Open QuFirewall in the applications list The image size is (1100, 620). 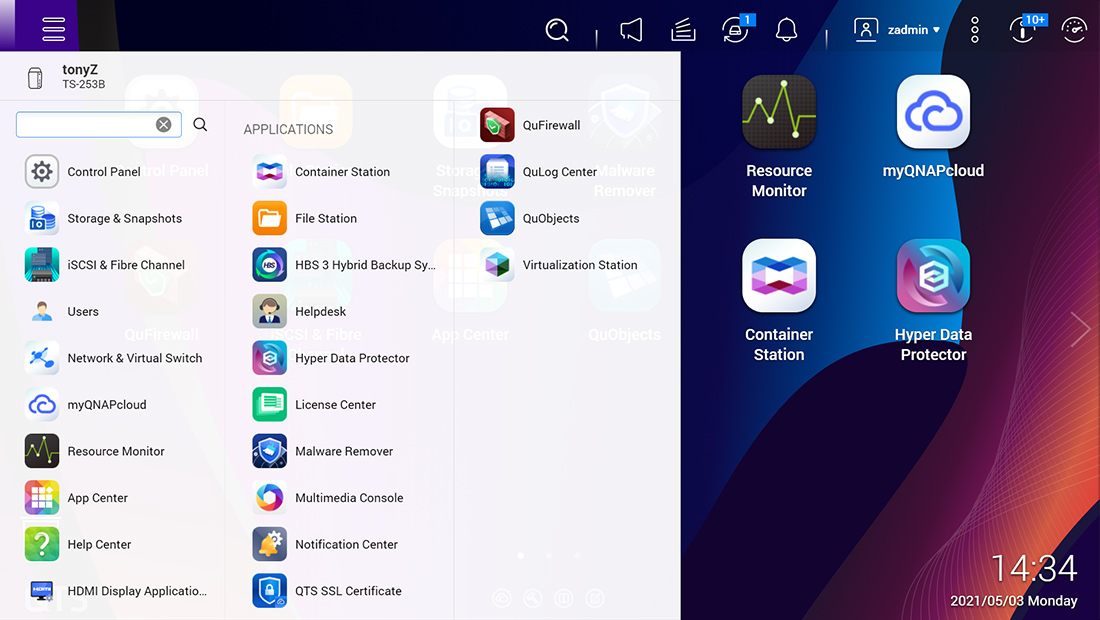coord(549,125)
